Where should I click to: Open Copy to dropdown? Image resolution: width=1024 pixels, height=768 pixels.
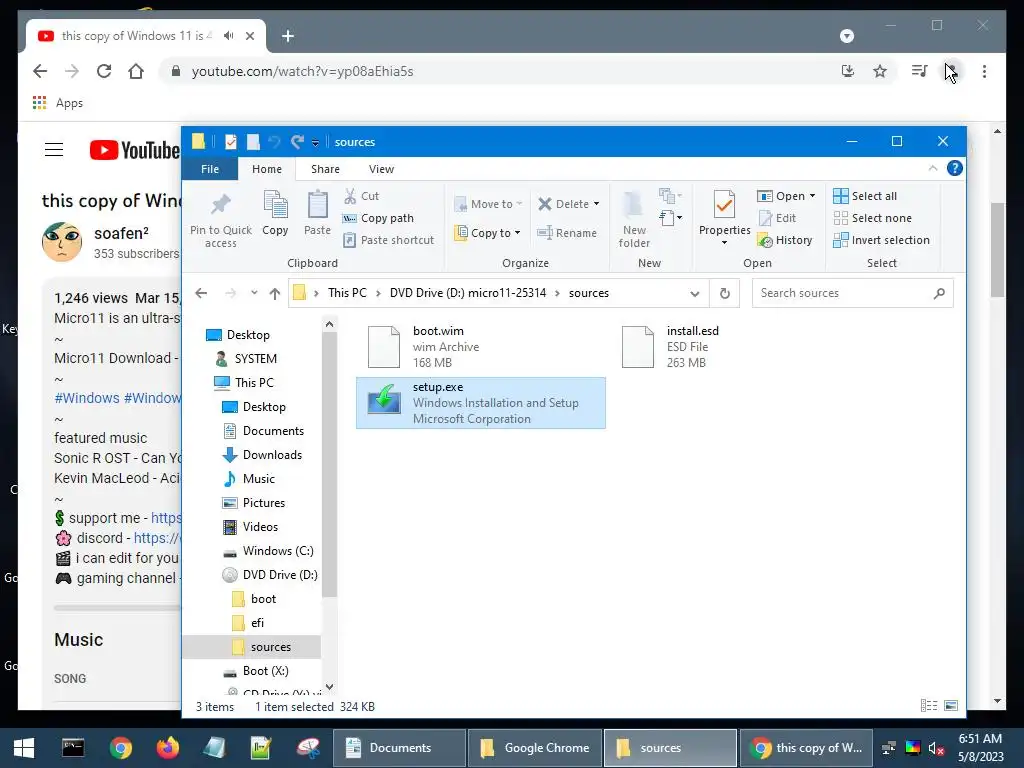487,232
